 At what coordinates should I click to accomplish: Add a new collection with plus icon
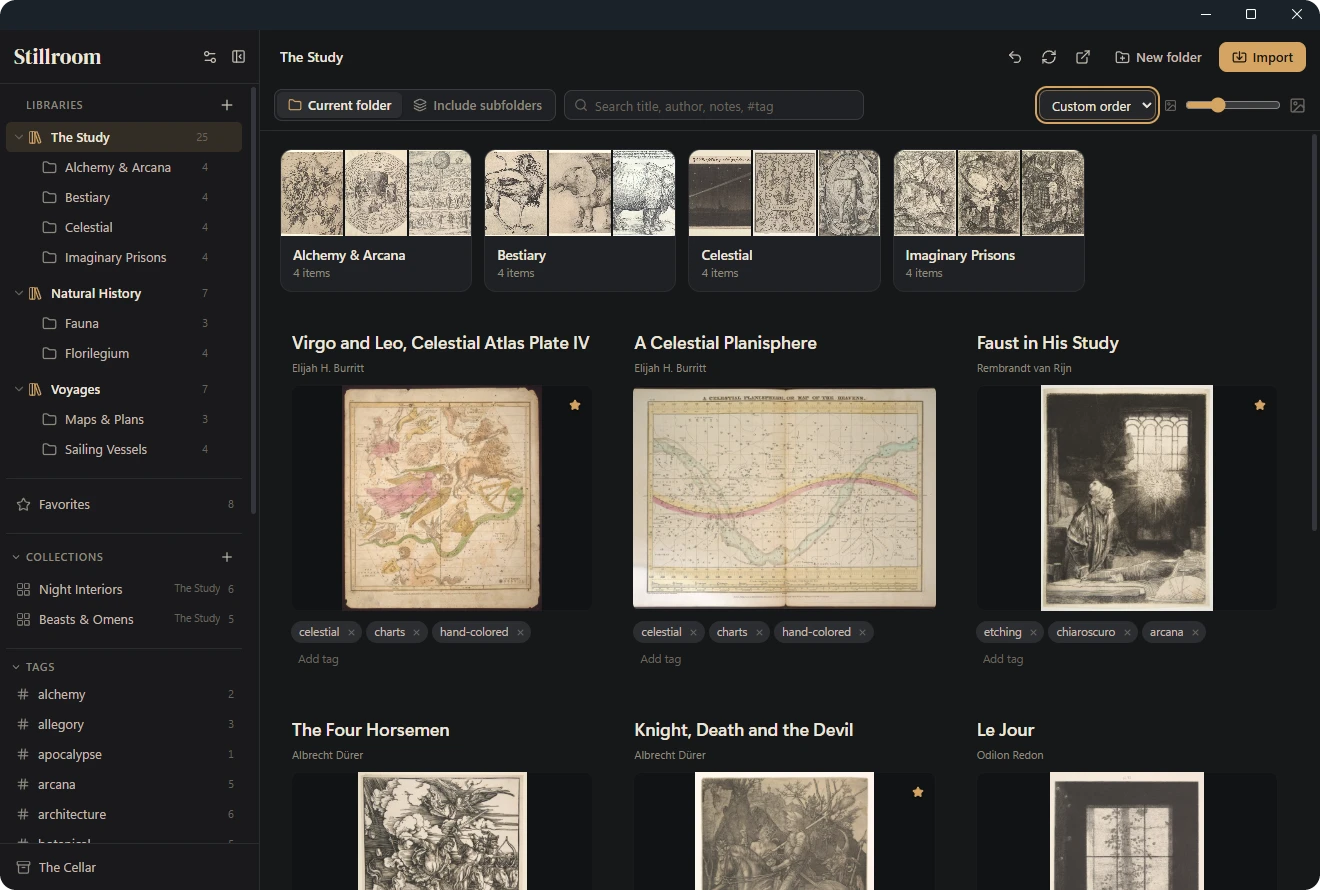(227, 557)
